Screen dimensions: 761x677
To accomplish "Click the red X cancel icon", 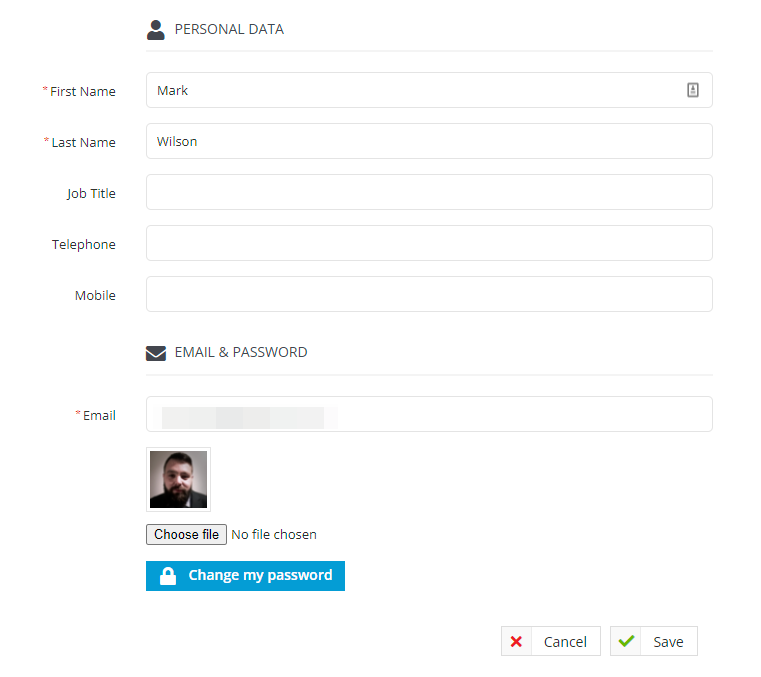I will [x=516, y=642].
